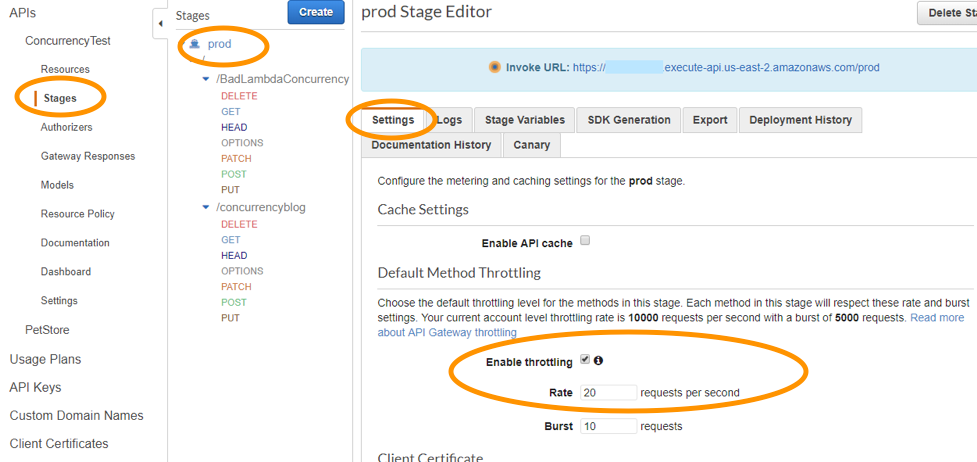
Task: Click the Burst input field
Action: point(608,426)
